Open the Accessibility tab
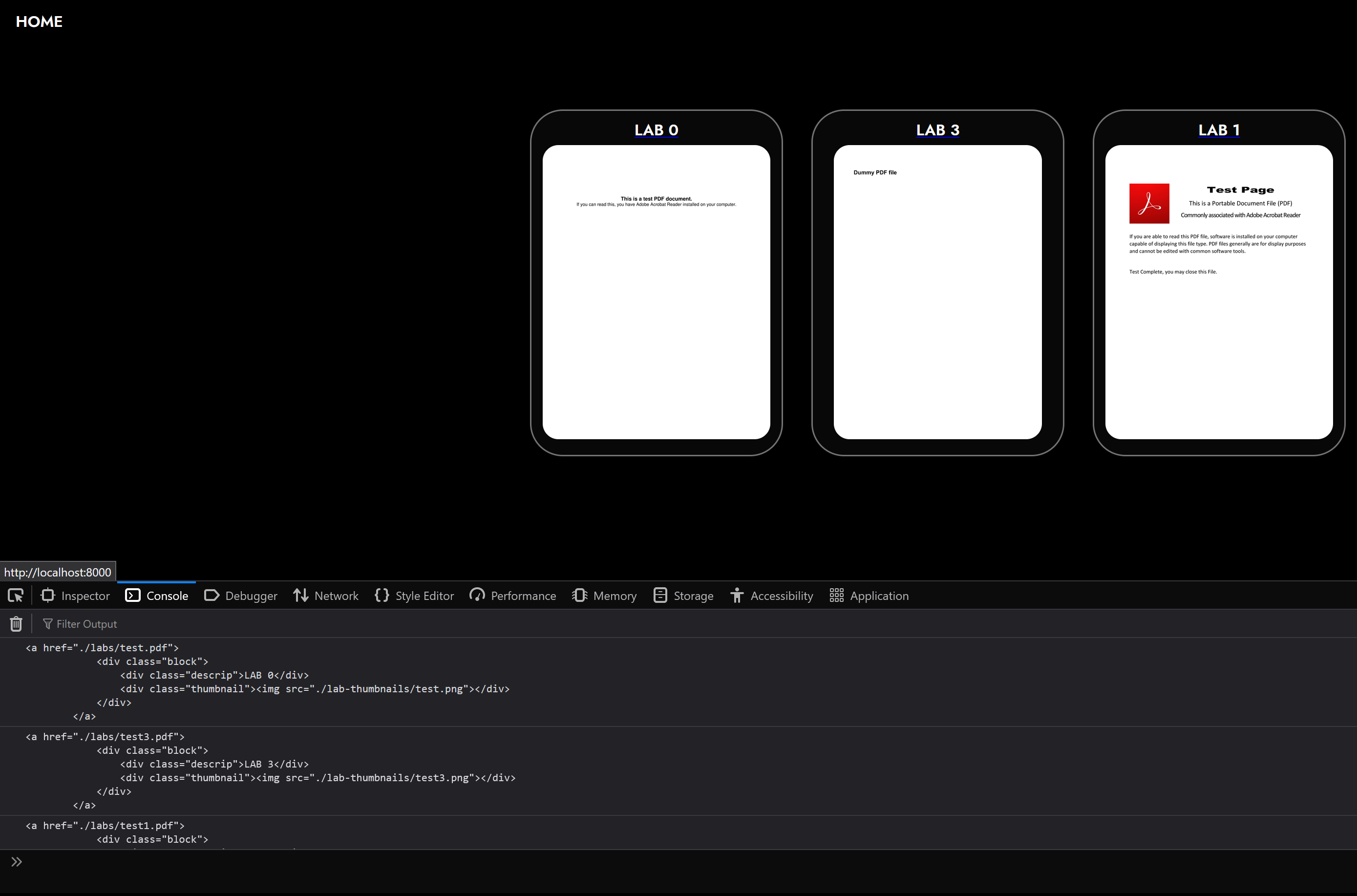 pyautogui.click(x=771, y=596)
